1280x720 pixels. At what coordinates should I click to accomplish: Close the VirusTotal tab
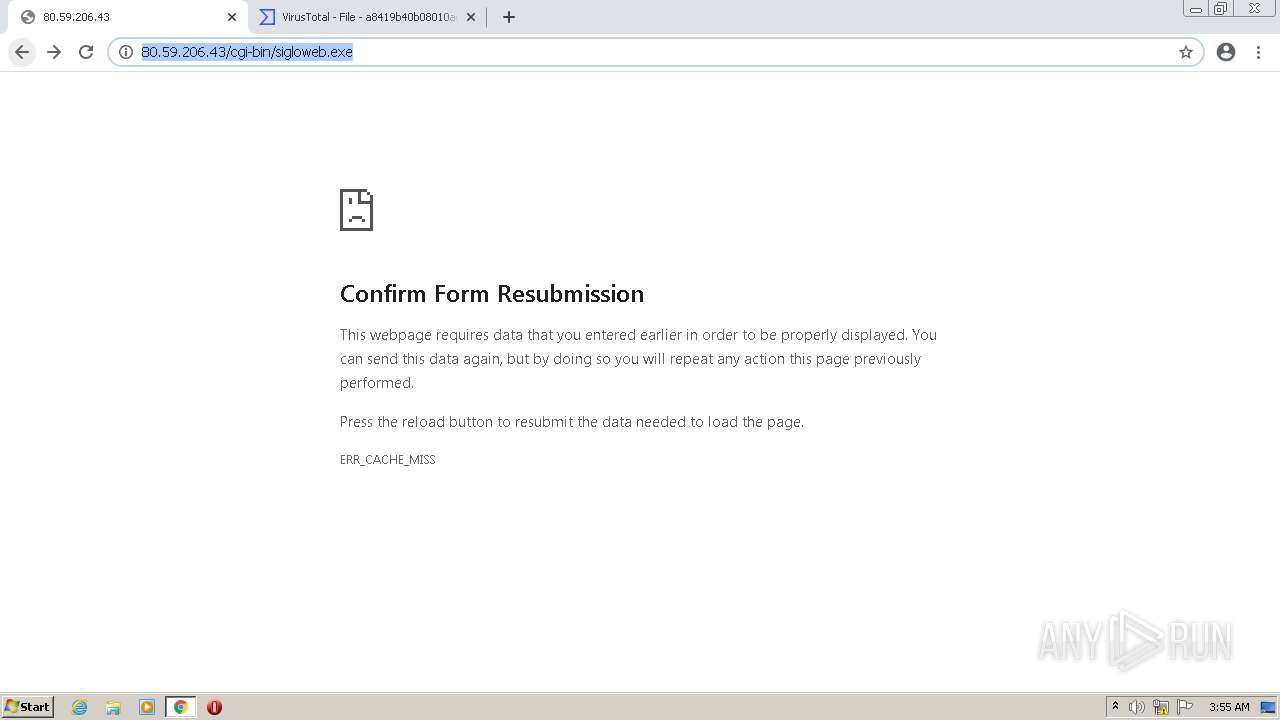471,17
